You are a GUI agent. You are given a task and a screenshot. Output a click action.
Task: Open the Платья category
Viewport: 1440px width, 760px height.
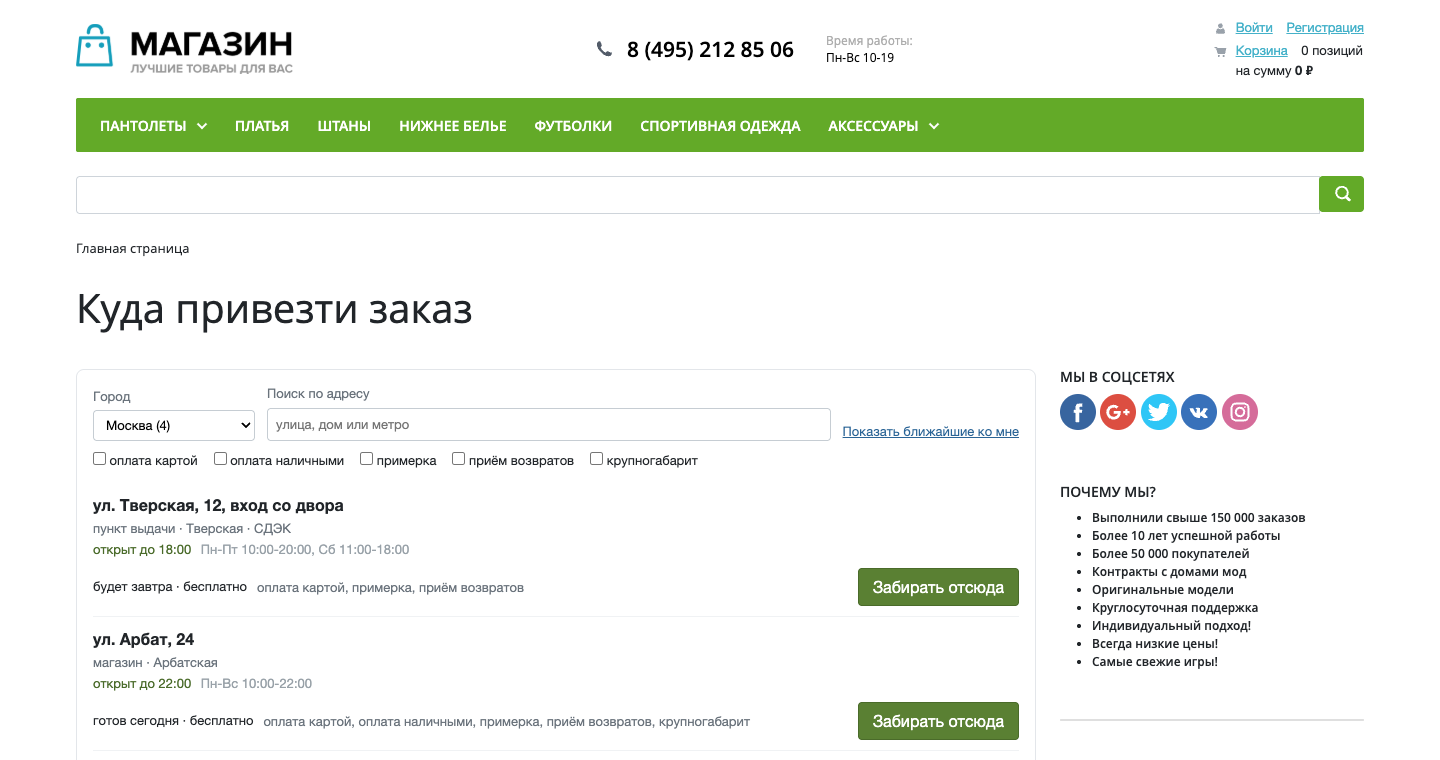[262, 126]
